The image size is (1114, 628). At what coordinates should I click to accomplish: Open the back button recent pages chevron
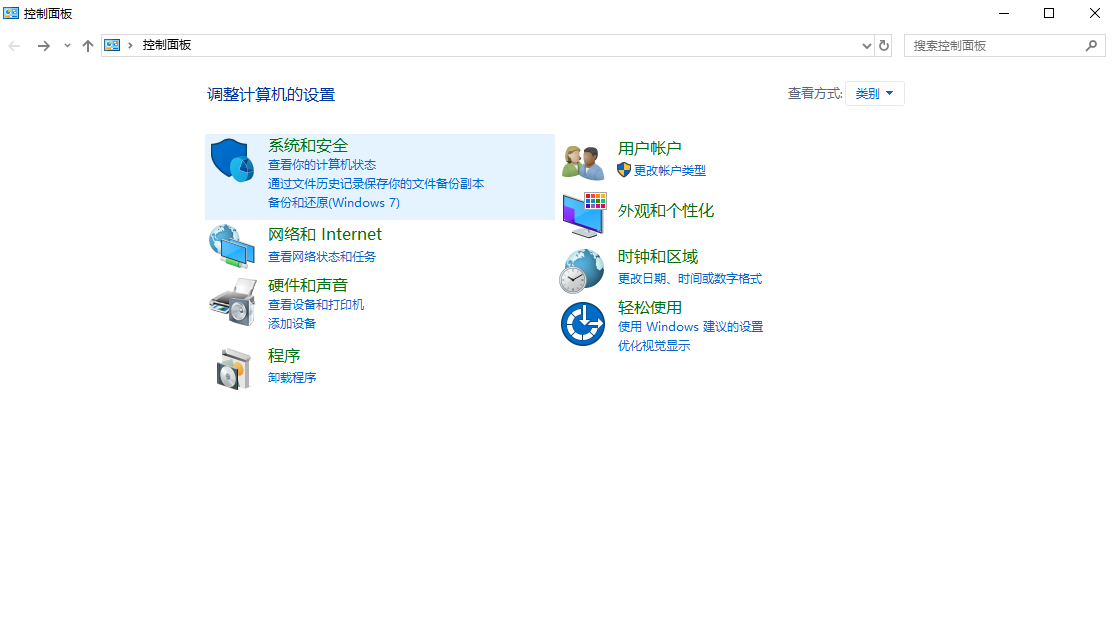[x=66, y=45]
